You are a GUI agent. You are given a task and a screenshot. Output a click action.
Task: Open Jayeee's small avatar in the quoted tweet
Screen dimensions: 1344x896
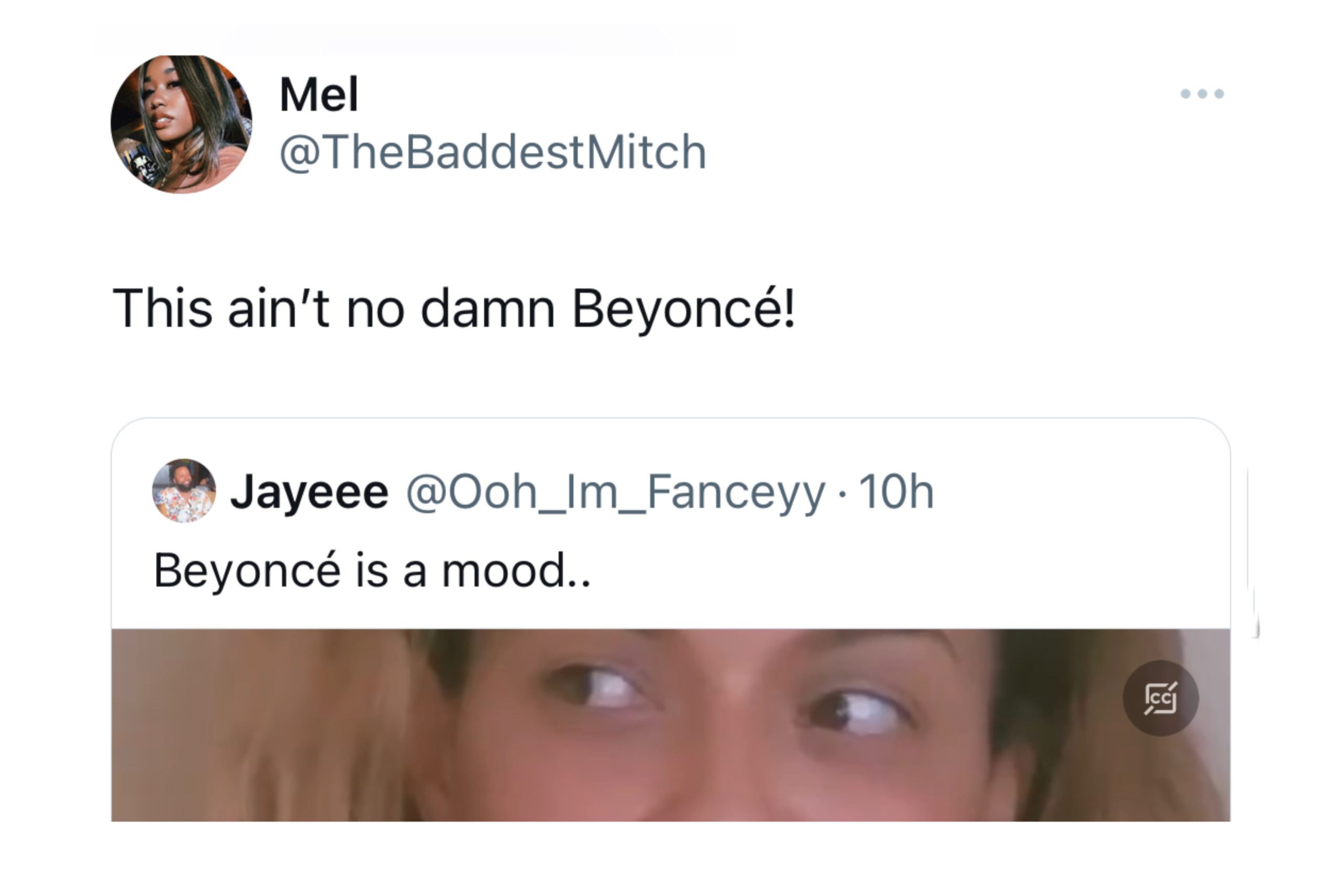tap(184, 491)
